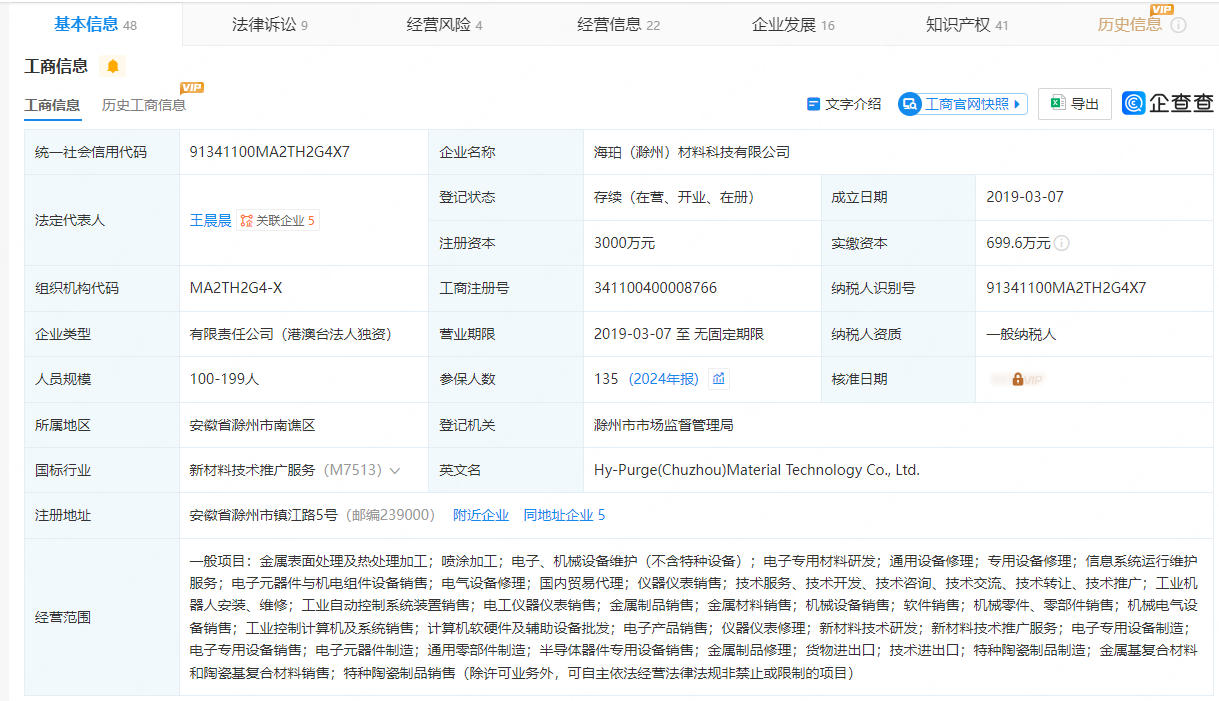Open 关联企业 5 related companies tag
1219x701 pixels.
coord(278,220)
